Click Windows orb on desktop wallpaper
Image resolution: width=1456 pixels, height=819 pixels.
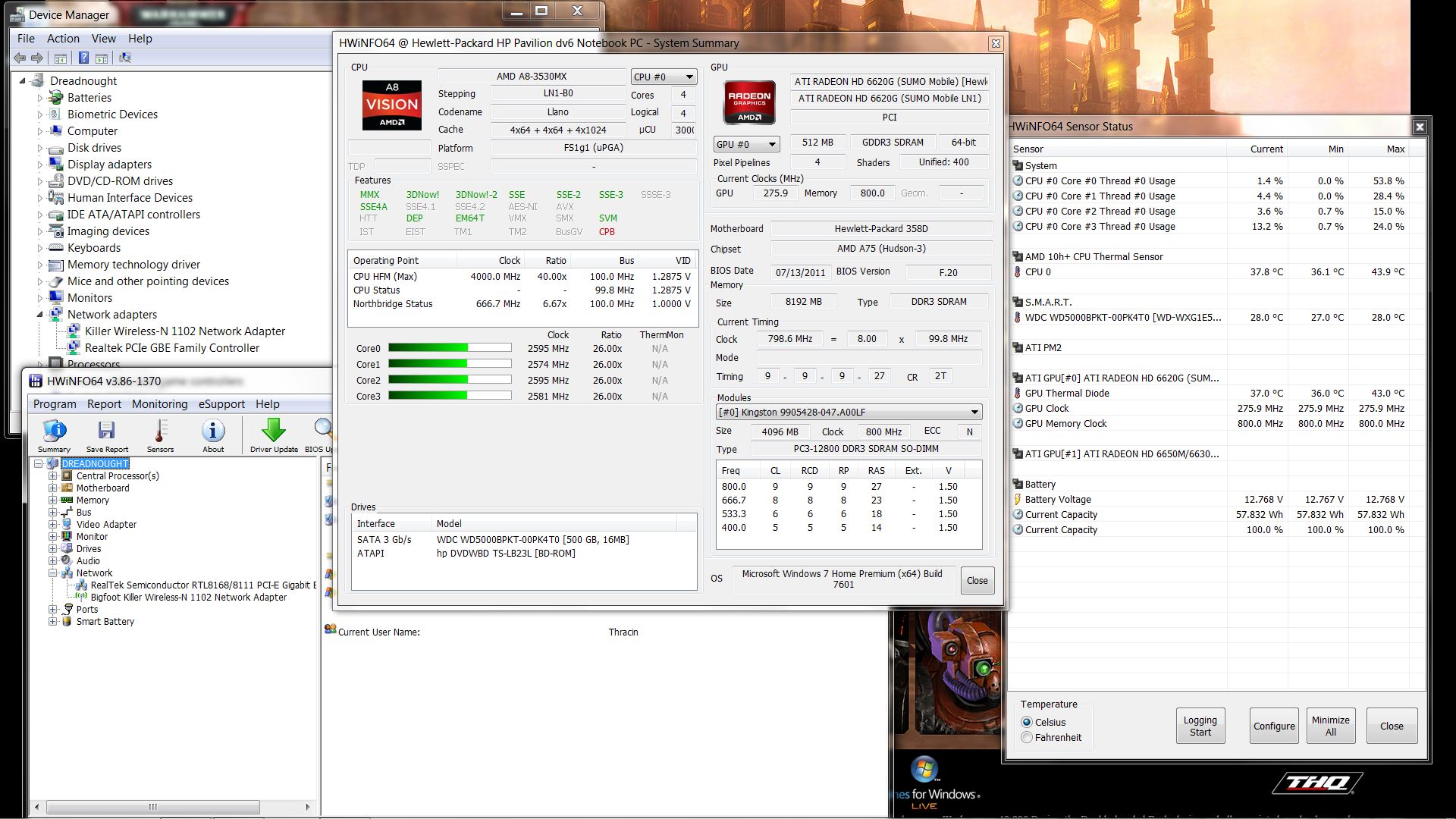[x=924, y=769]
